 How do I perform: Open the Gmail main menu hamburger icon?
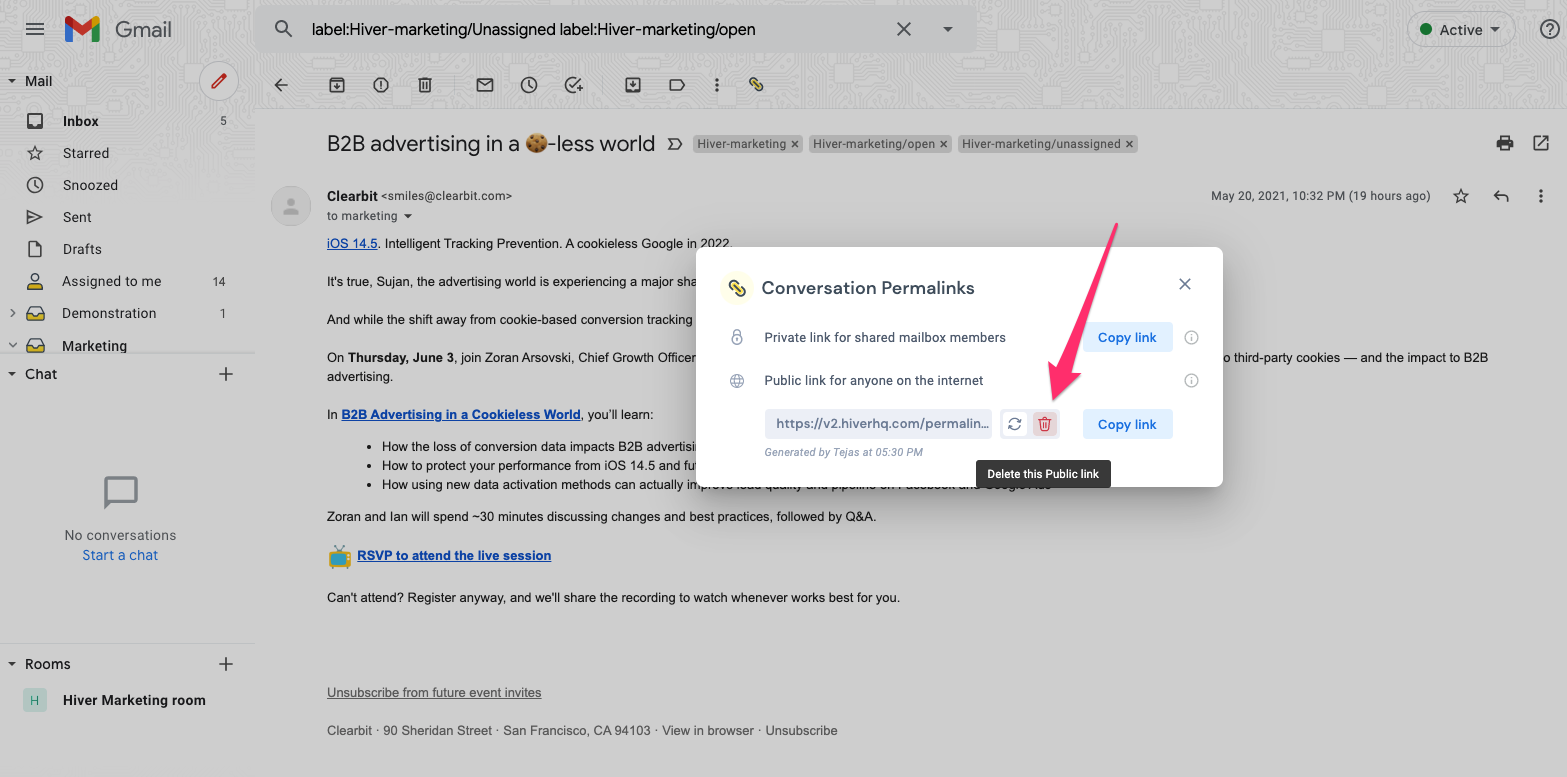(x=35, y=29)
